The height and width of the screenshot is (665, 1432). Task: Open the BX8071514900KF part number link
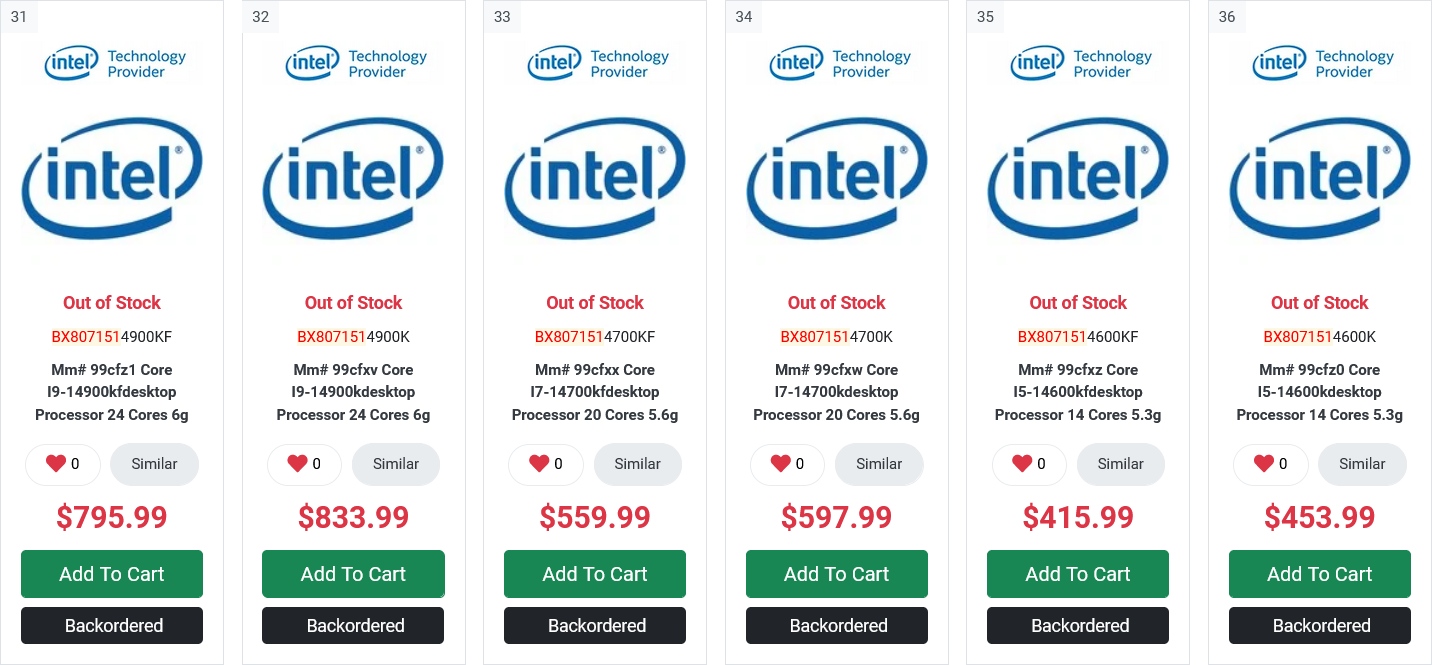coord(112,337)
